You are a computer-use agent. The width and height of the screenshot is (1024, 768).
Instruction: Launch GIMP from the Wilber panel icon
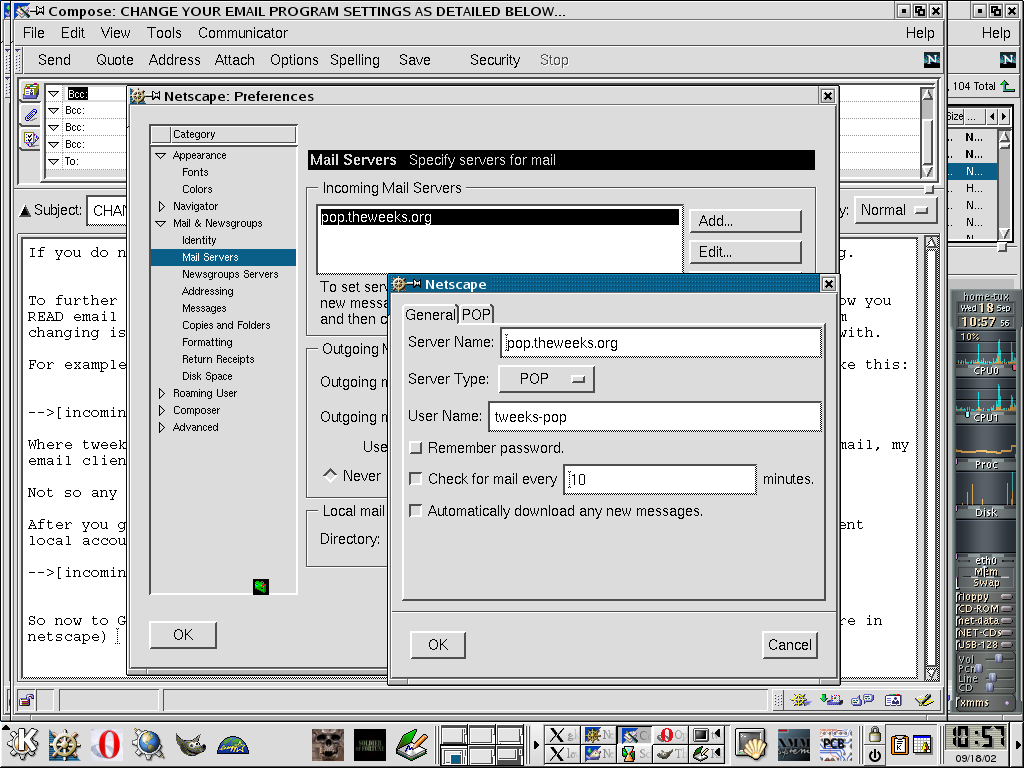(191, 744)
